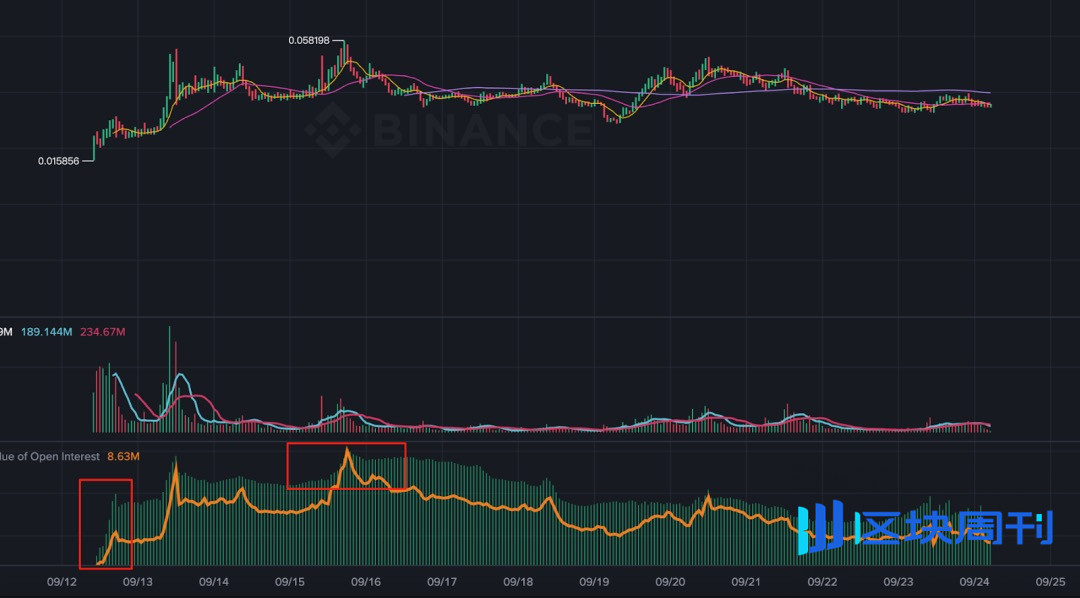
Task: Click the 09/19 date on time axis
Action: [x=594, y=582]
